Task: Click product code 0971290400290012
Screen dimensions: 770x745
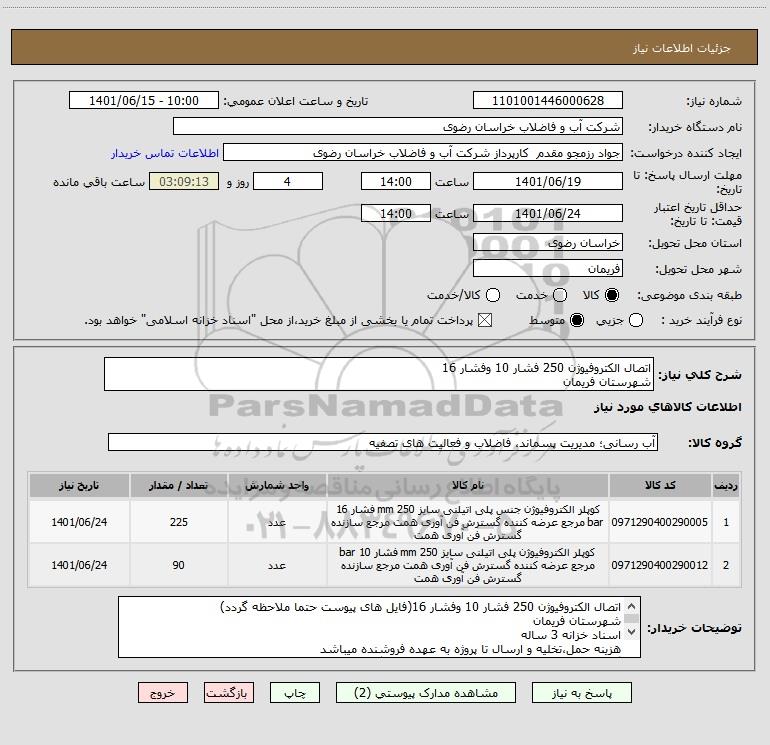Action: click(x=660, y=565)
